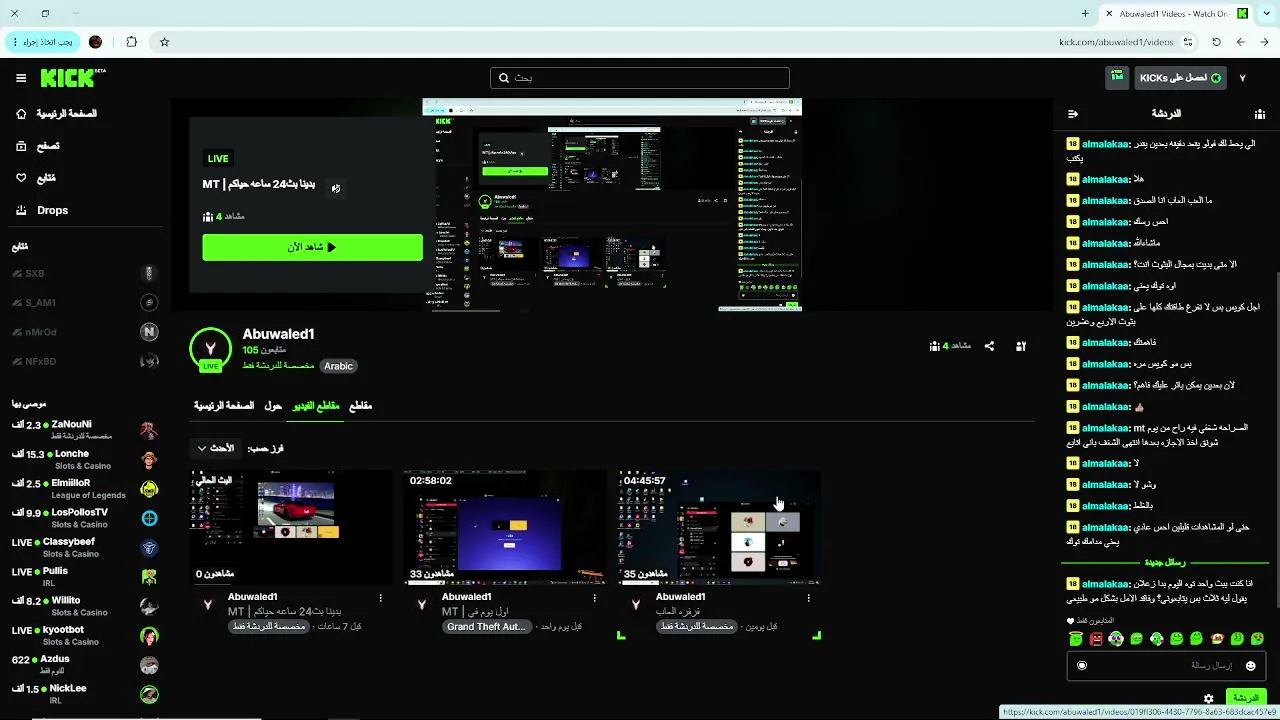This screenshot has height=720, width=1280.
Task: Share the Abuwaled1 channel
Action: click(989, 346)
